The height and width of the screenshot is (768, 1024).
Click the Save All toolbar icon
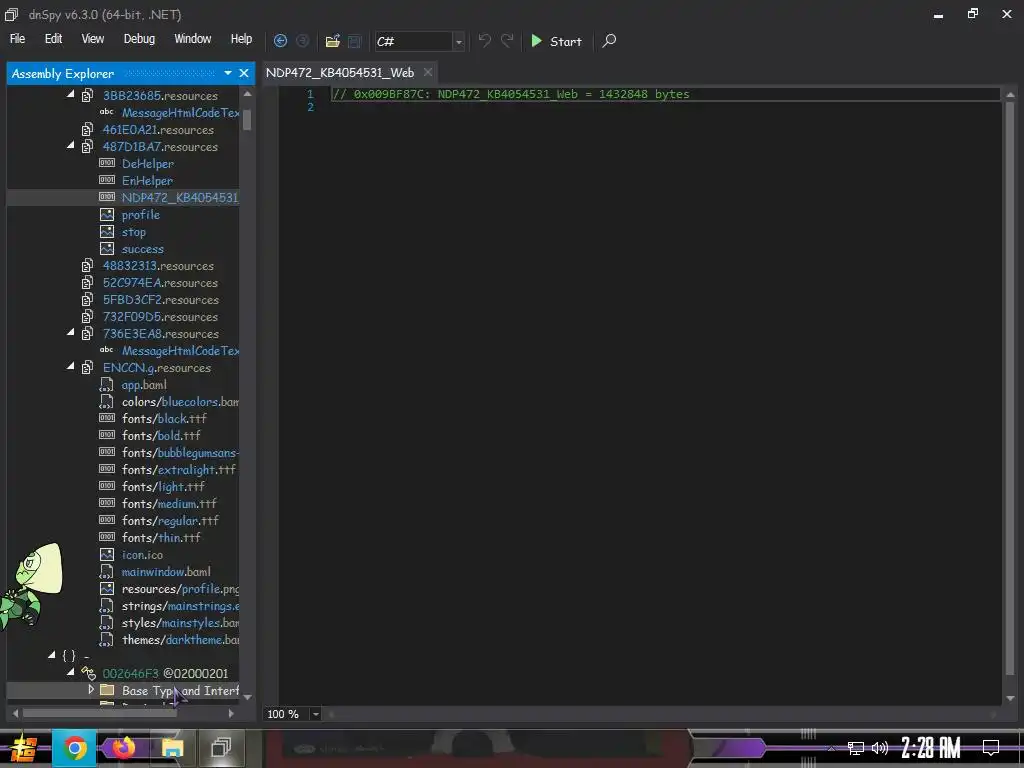click(x=354, y=41)
